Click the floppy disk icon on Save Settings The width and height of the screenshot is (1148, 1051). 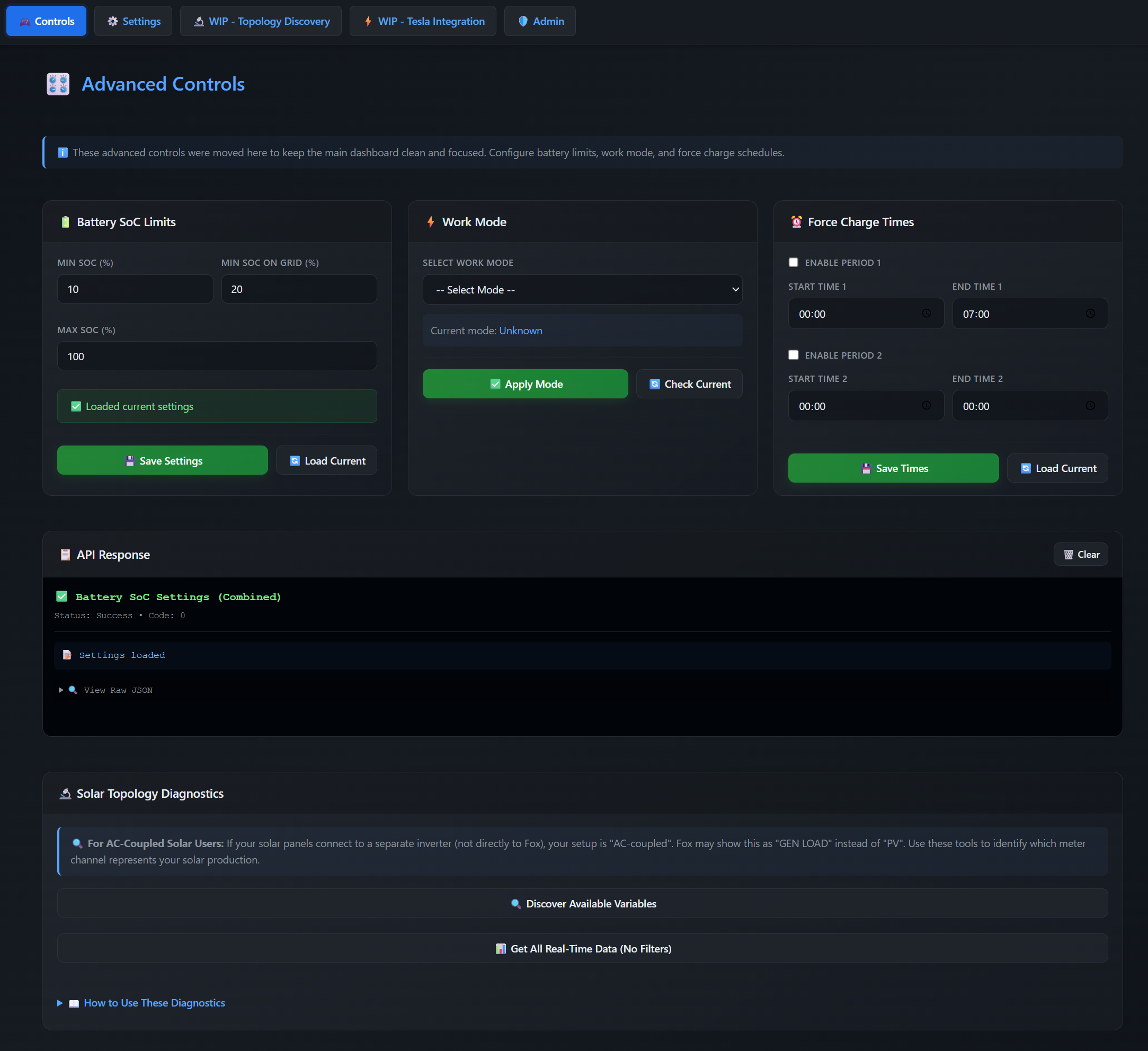(130, 461)
